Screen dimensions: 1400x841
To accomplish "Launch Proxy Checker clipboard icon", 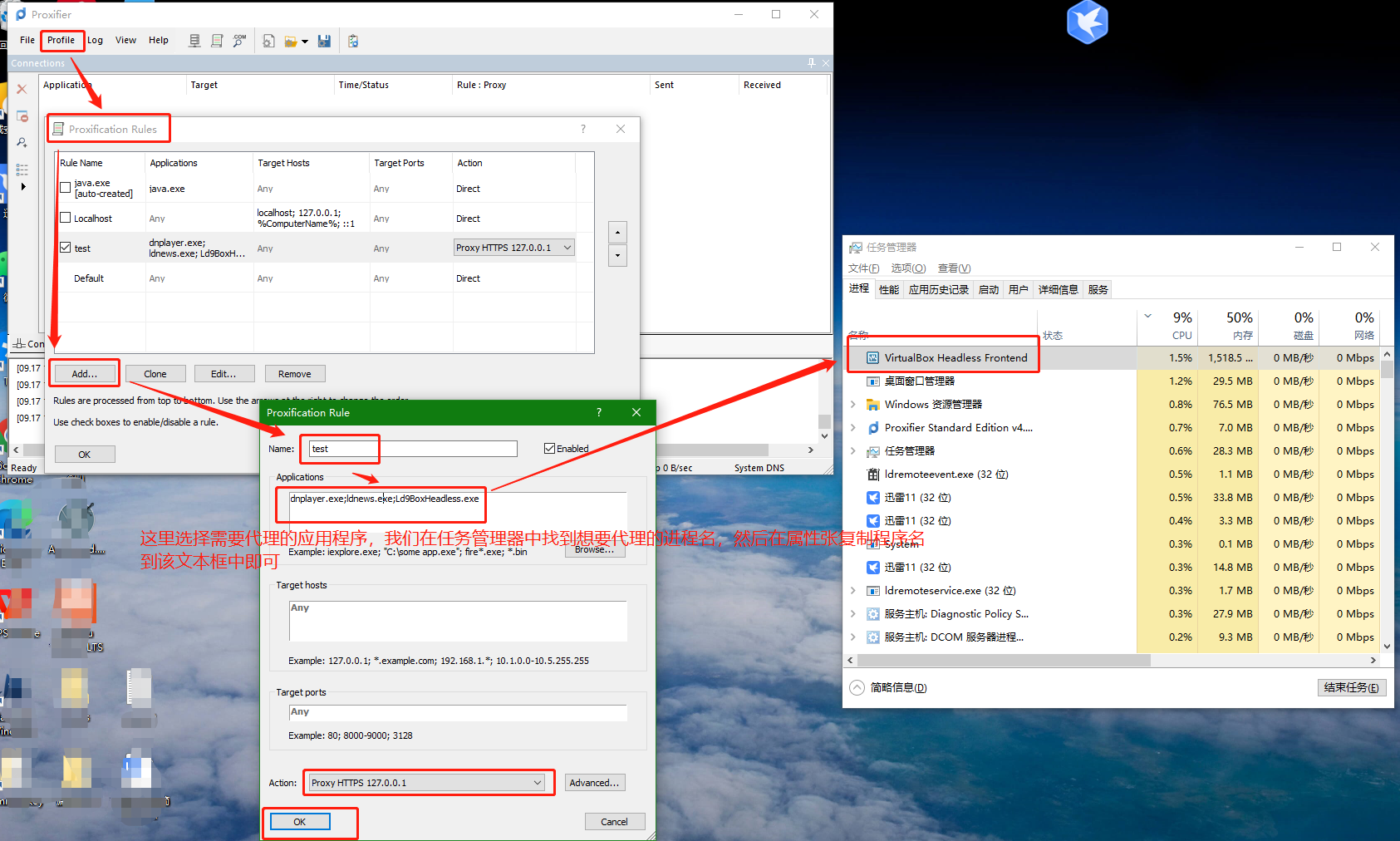I will [353, 41].
